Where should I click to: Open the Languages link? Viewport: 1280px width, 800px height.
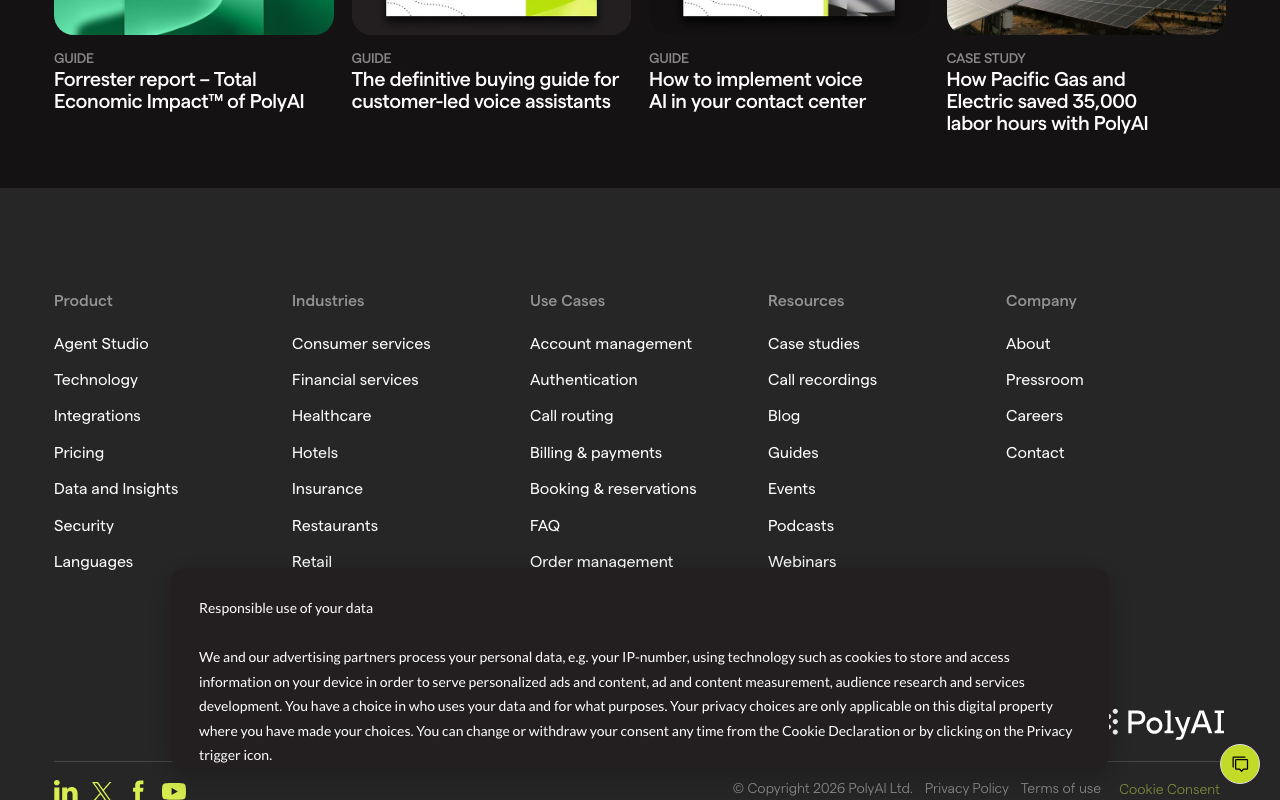coord(93,562)
